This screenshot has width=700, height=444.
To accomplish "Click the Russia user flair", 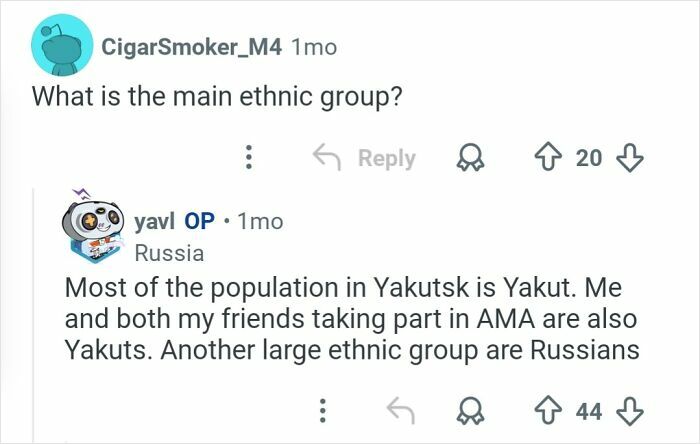I will pyautogui.click(x=169, y=252).
